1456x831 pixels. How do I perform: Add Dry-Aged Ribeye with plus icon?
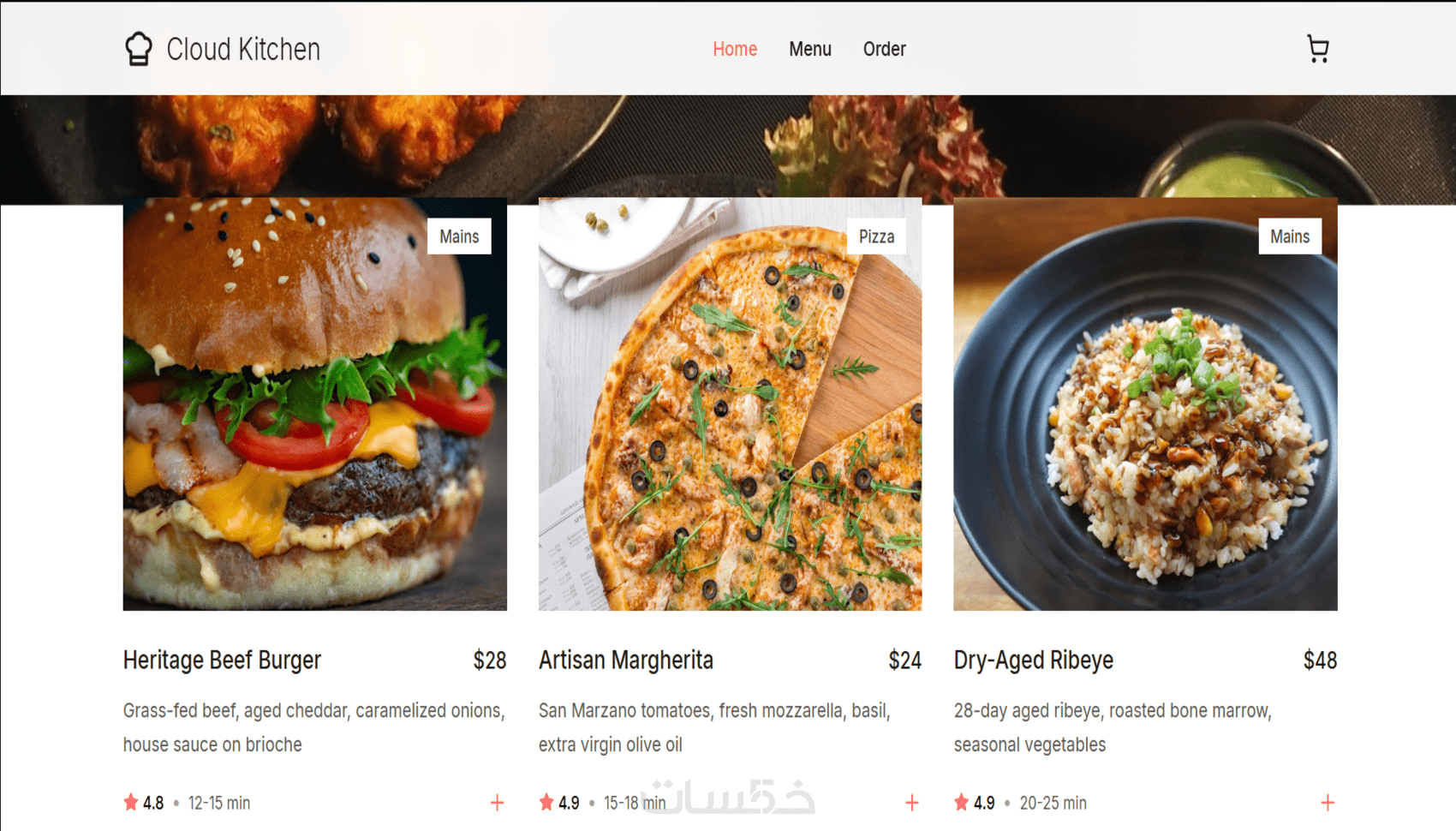1327,803
